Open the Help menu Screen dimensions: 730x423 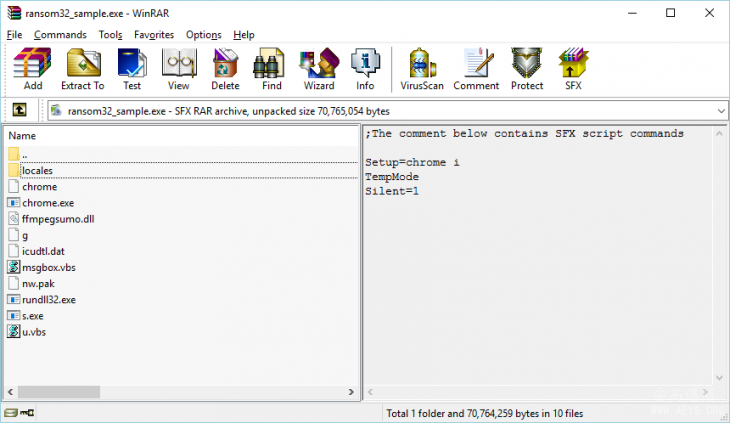coord(244,35)
